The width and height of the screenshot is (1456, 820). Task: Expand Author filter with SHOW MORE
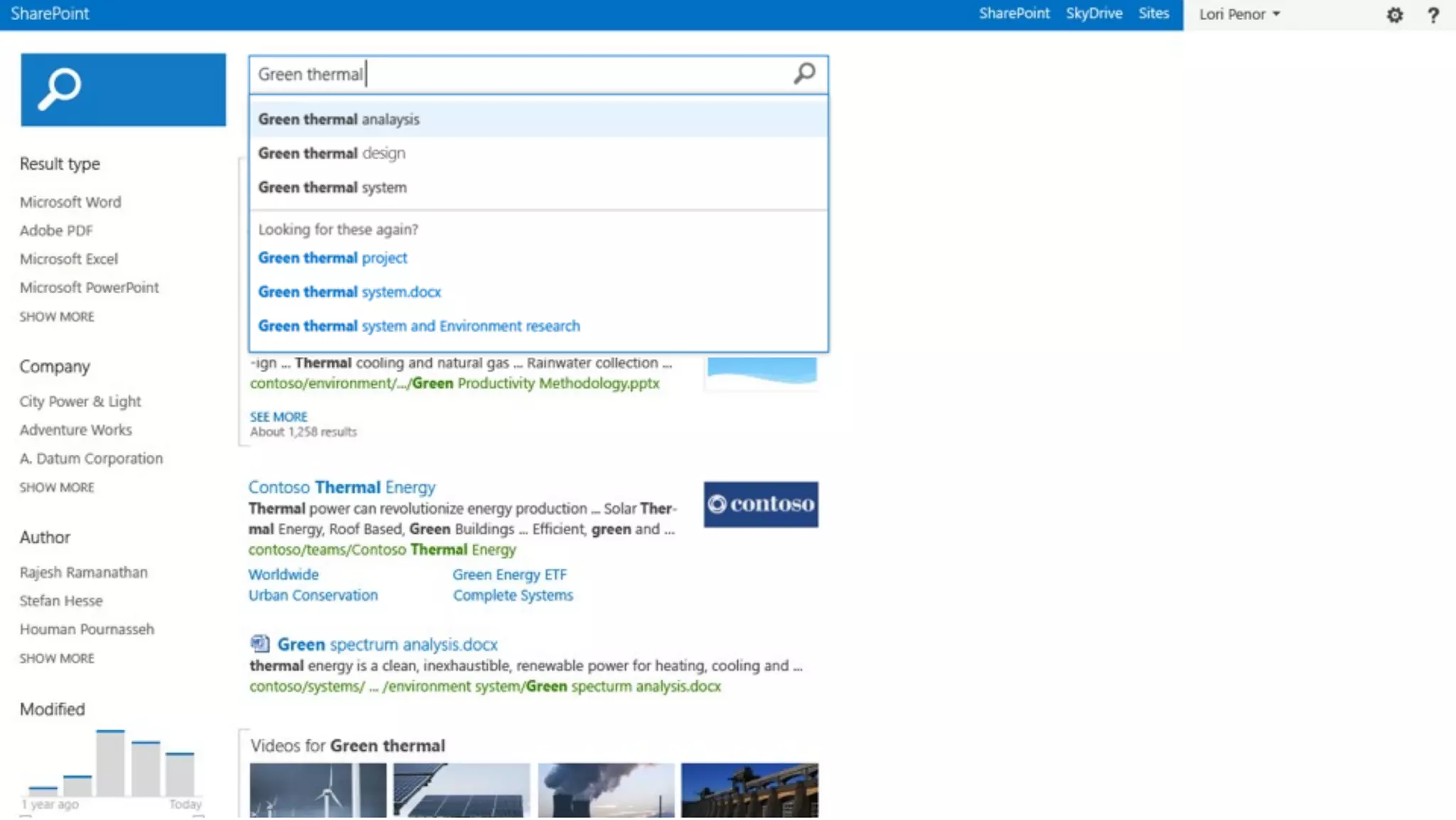pyautogui.click(x=57, y=658)
